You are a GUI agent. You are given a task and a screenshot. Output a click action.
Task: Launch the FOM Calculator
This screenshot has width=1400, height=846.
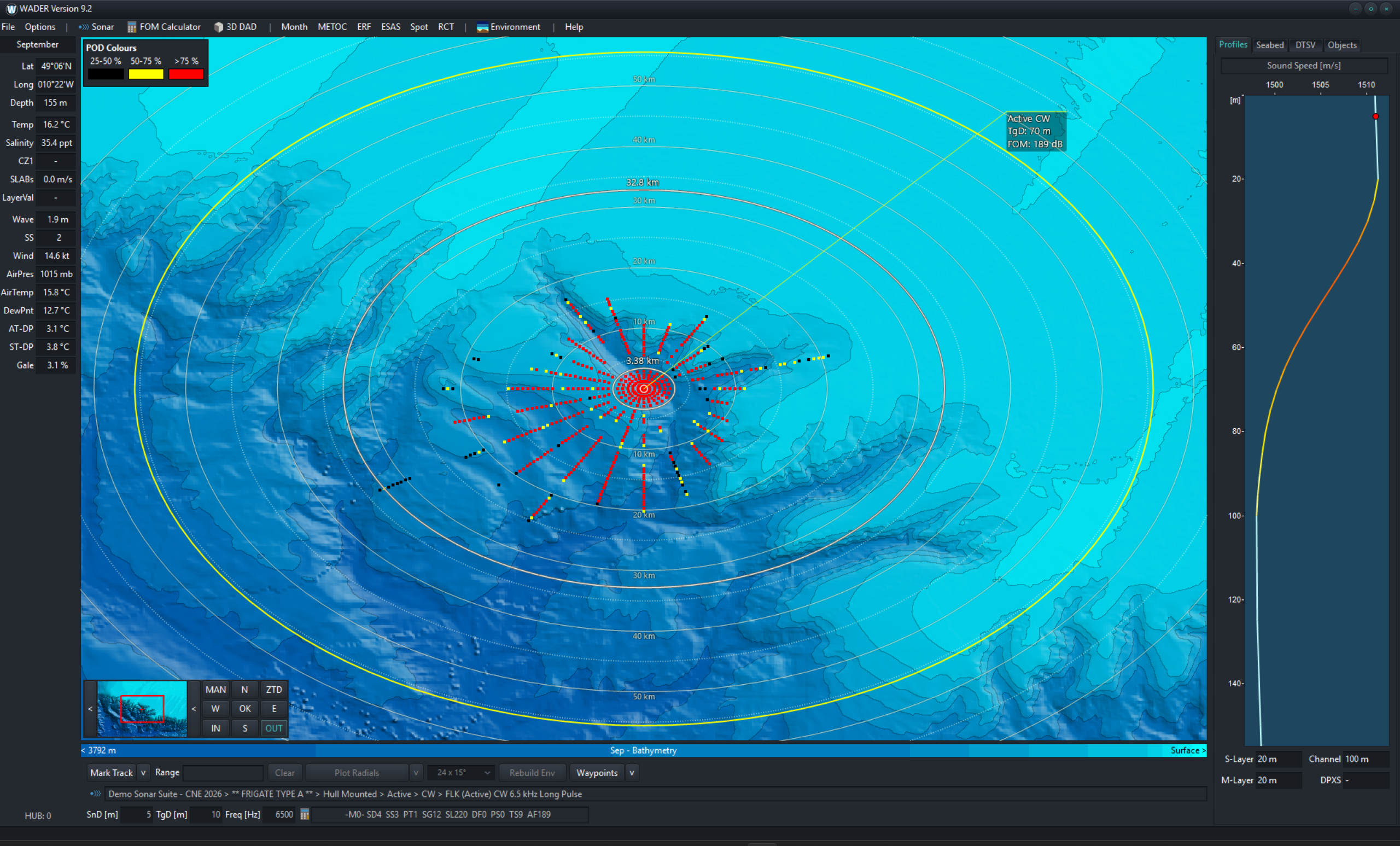164,27
